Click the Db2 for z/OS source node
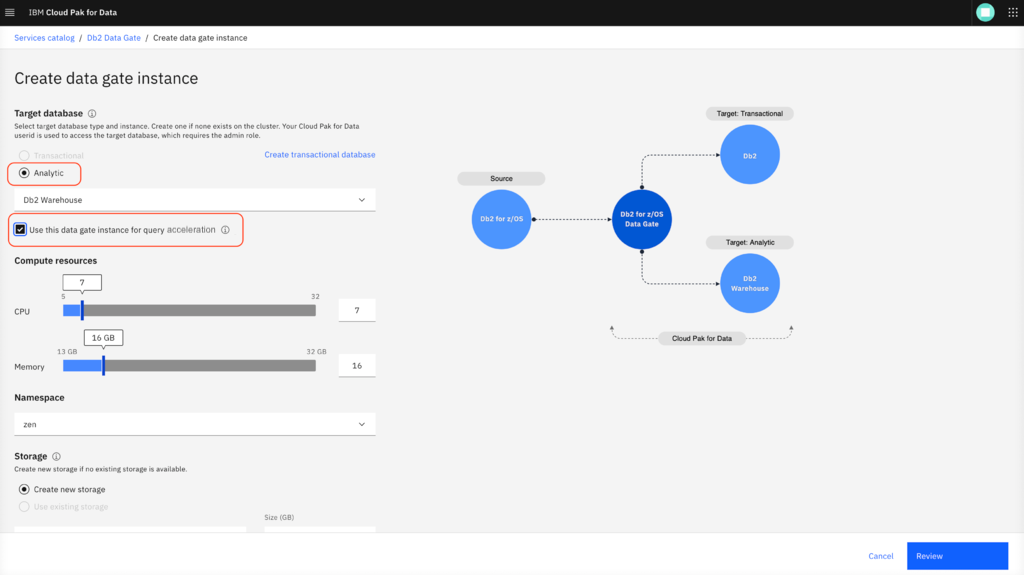The width and height of the screenshot is (1024, 575). coord(502,219)
